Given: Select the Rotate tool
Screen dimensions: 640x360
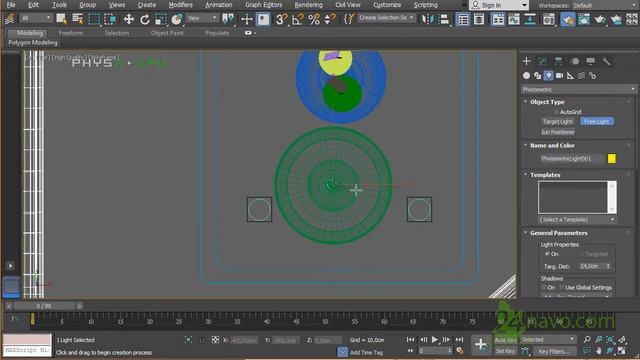Looking at the screenshot, I should (145, 19).
